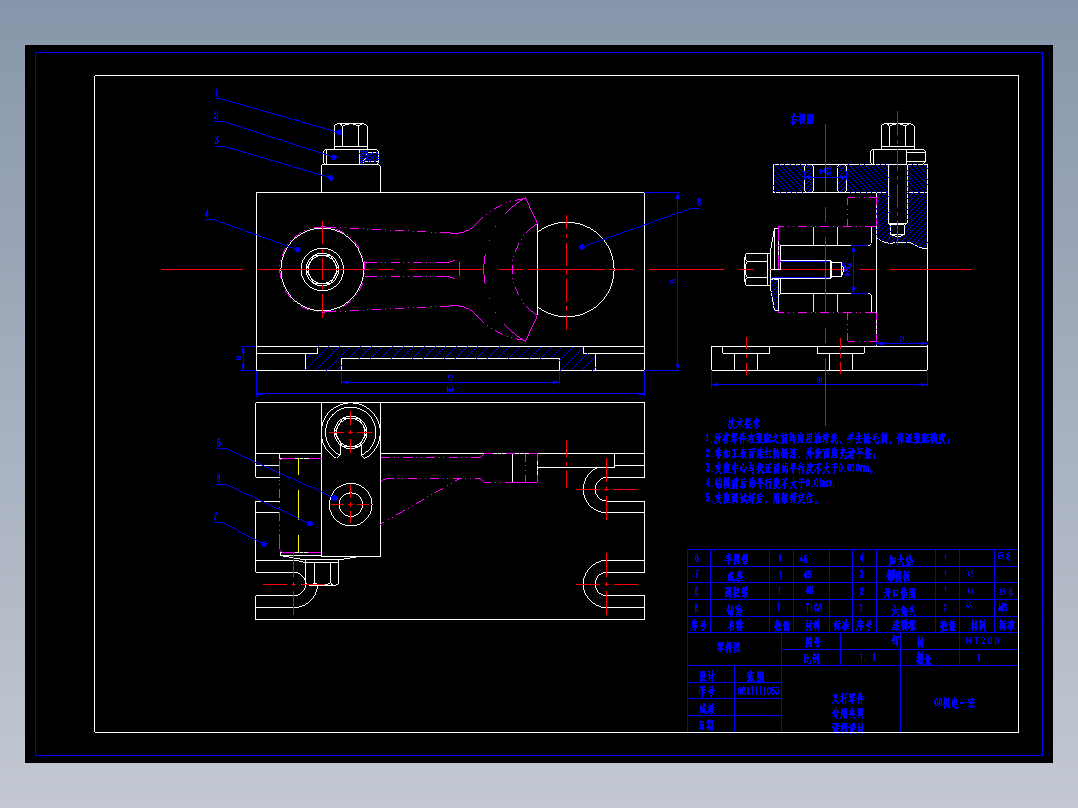Select technical note line 4 mentioning 0.01mm
Image resolution: width=1078 pixels, height=808 pixels.
[x=770, y=483]
